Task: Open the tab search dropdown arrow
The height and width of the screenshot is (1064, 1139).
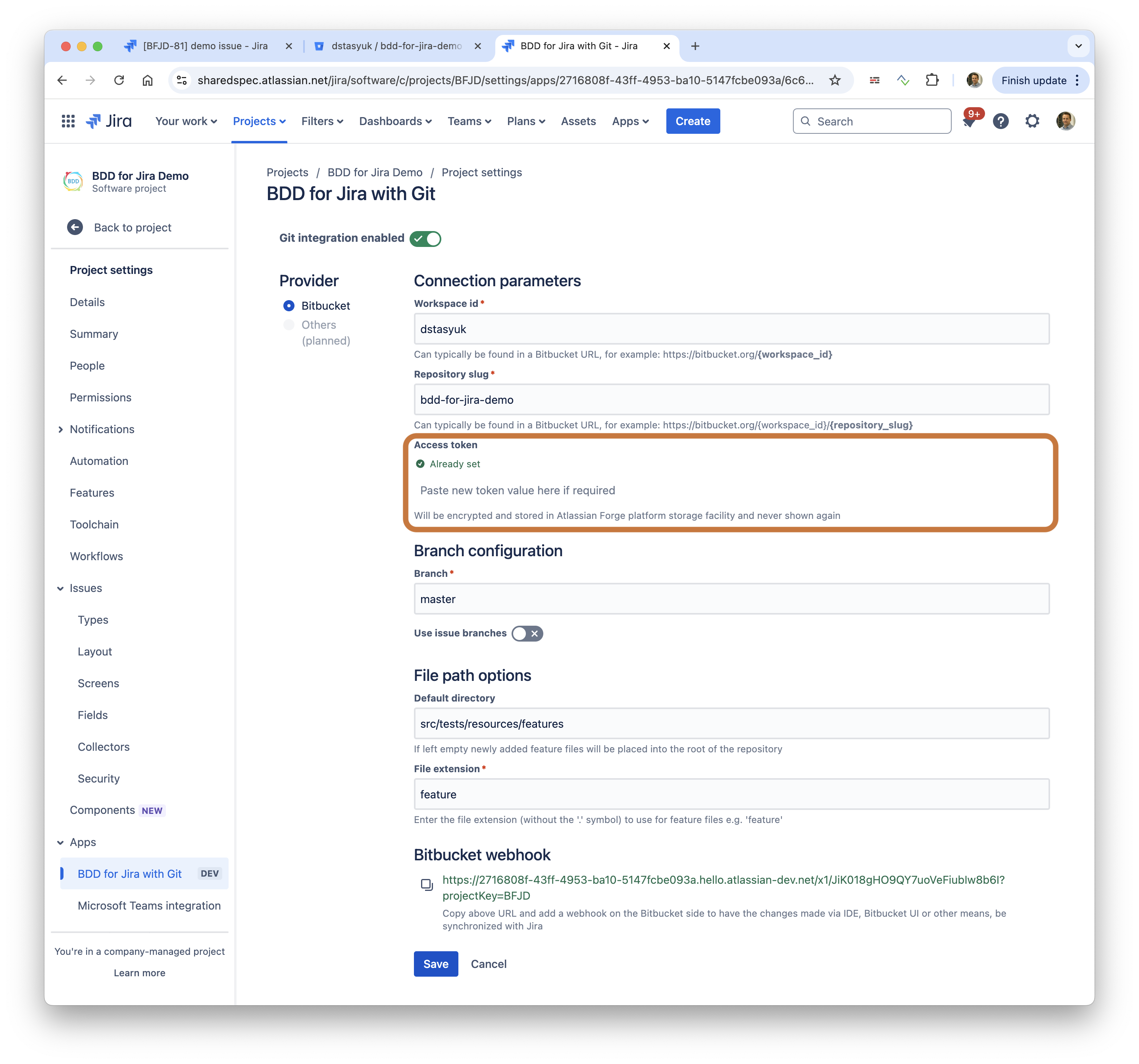Action: click(x=1078, y=46)
